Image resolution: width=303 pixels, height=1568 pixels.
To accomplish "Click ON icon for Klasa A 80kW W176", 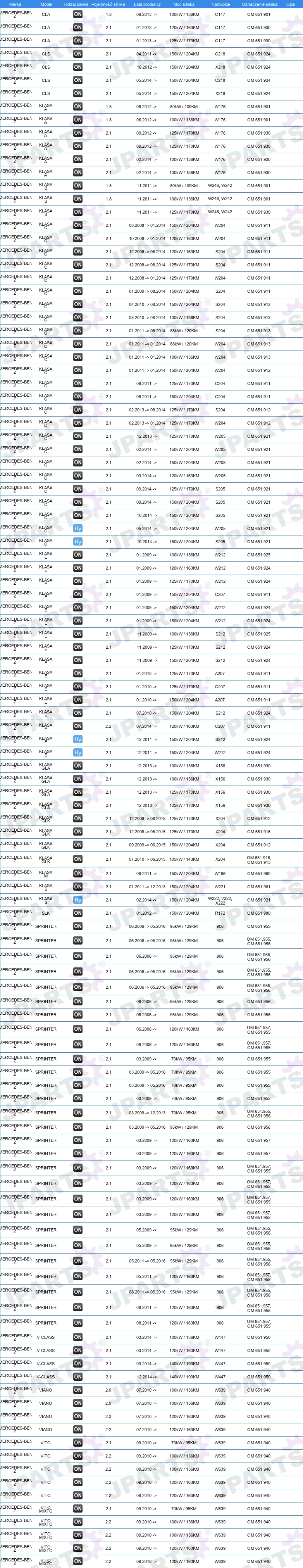I will (78, 107).
